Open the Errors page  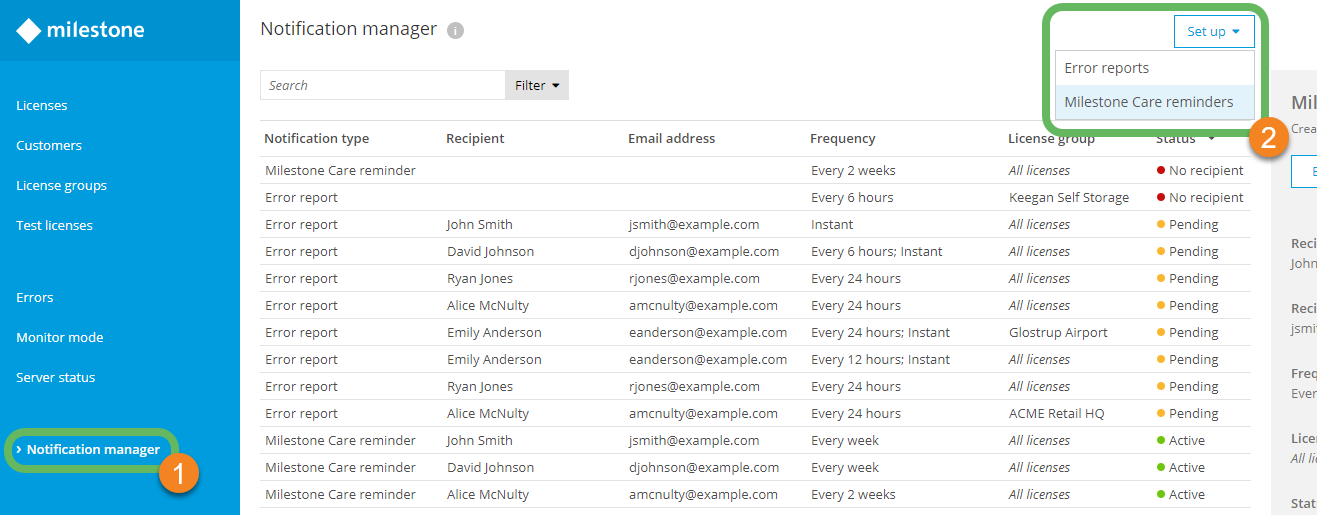tap(35, 298)
